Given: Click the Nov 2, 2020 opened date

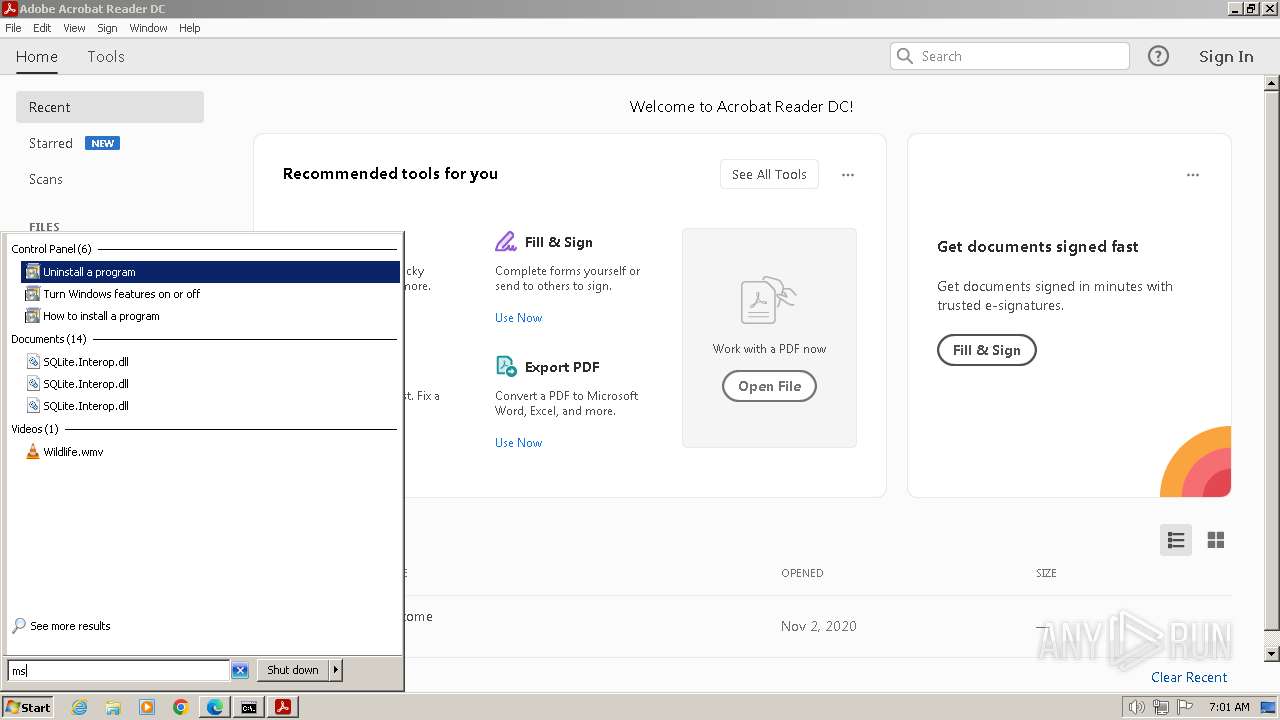Looking at the screenshot, I should point(818,626).
